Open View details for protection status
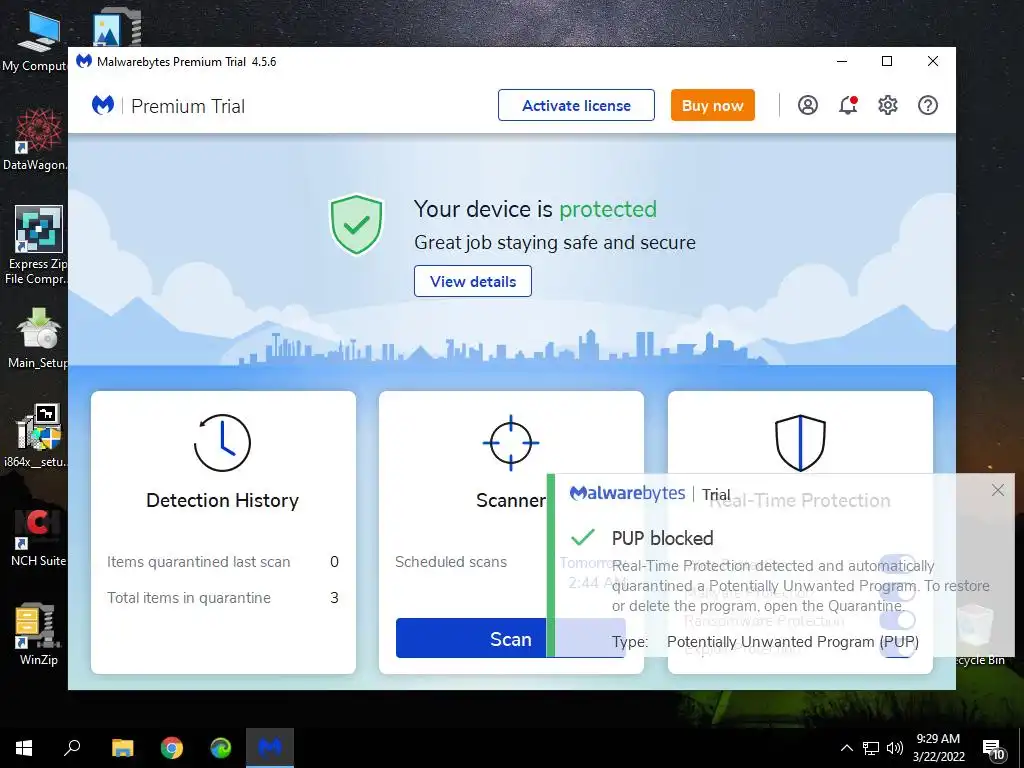This screenshot has width=1024, height=768. 473,281
